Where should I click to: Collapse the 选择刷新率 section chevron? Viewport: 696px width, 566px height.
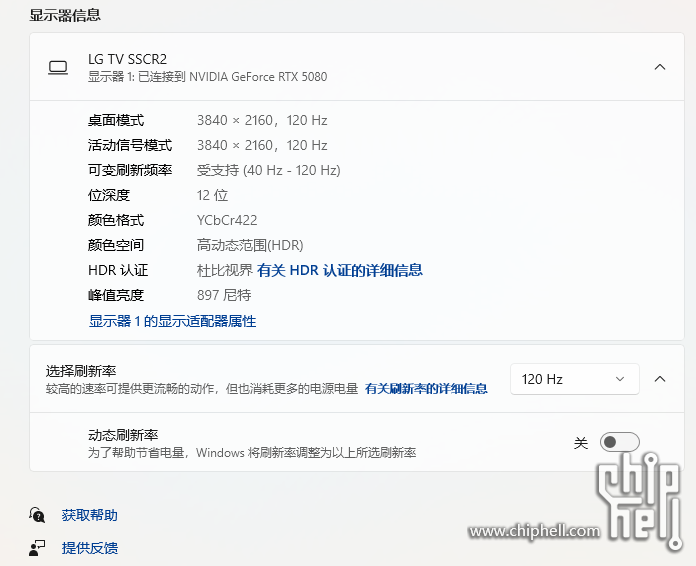[660, 379]
